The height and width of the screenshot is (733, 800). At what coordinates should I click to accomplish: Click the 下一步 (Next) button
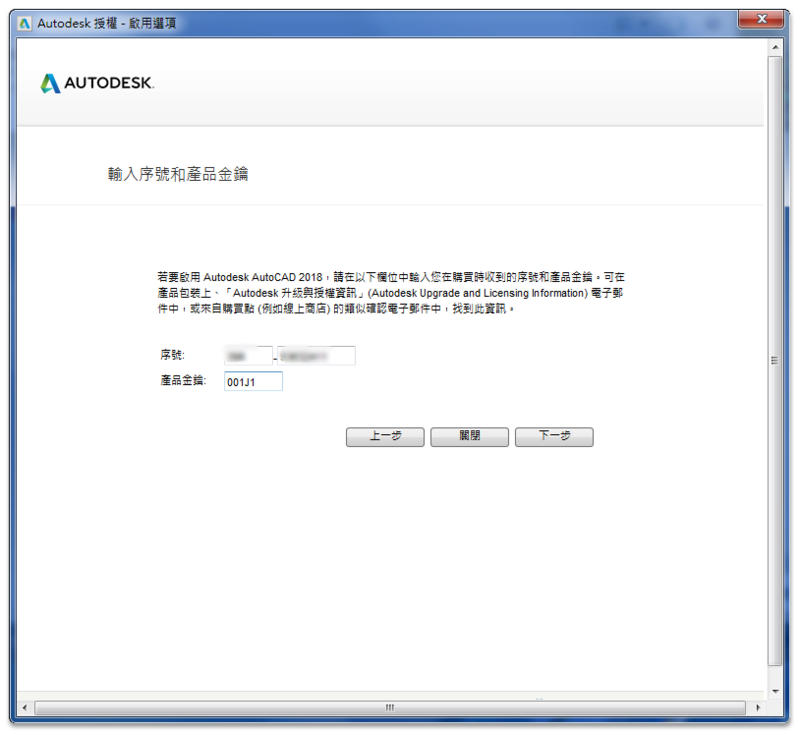(554, 437)
